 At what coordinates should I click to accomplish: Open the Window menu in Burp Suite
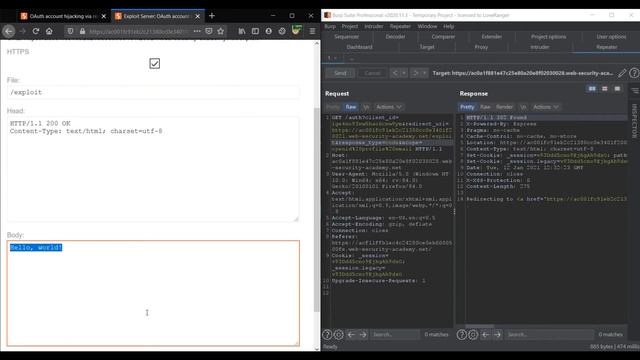pos(427,26)
